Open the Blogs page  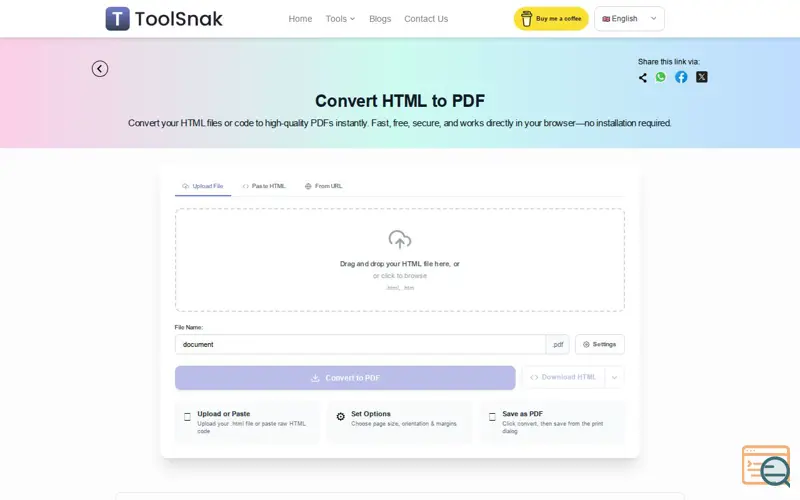[380, 19]
